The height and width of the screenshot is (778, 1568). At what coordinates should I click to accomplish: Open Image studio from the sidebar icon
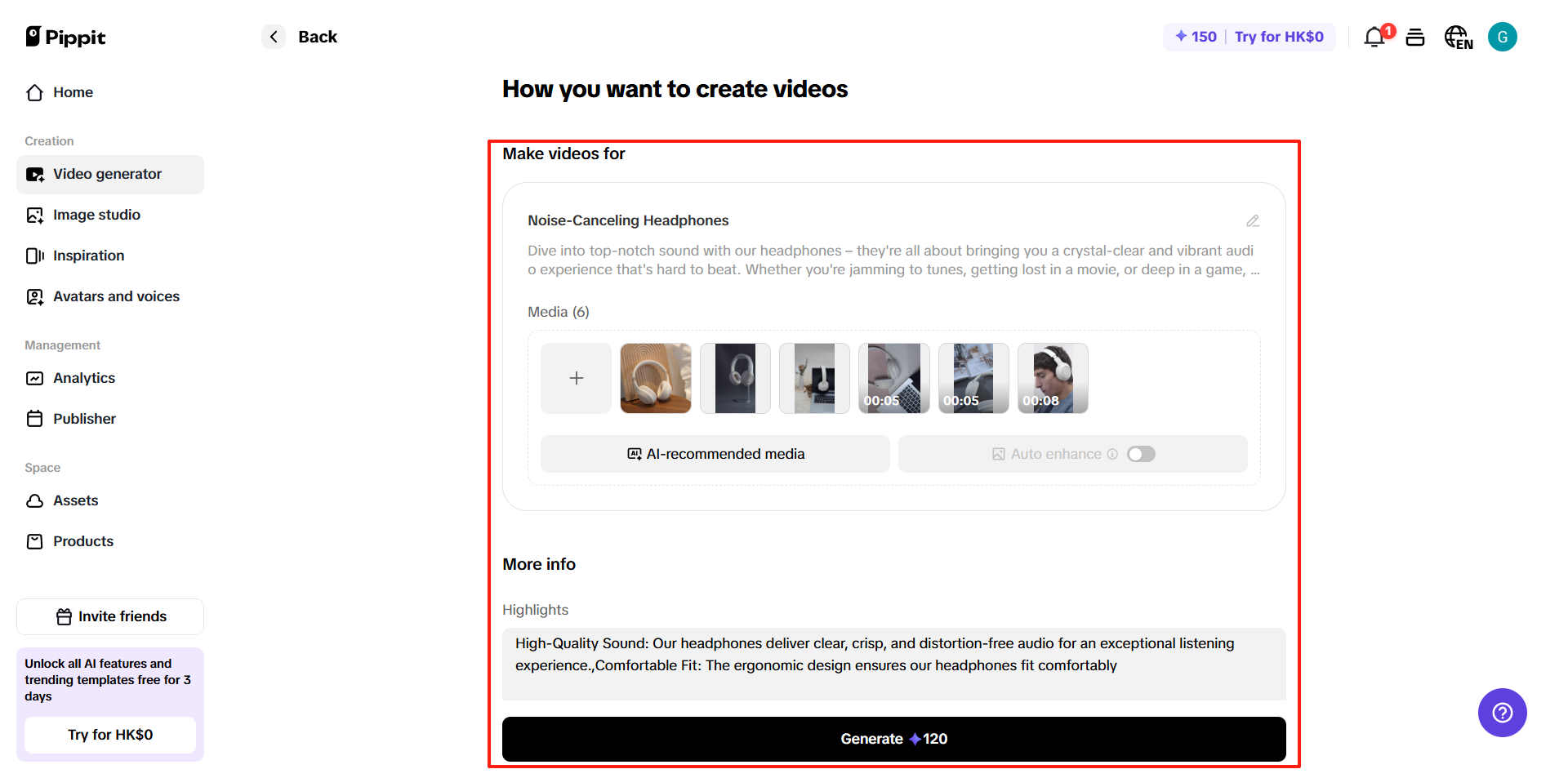(34, 215)
